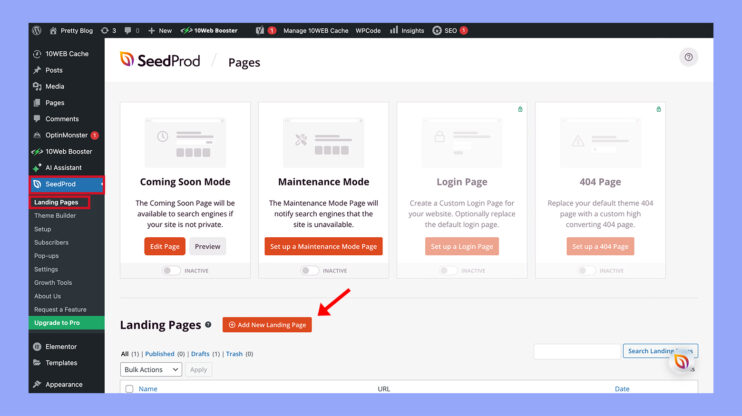Open Insights in the admin bar
Image resolution: width=742 pixels, height=416 pixels.
click(406, 30)
